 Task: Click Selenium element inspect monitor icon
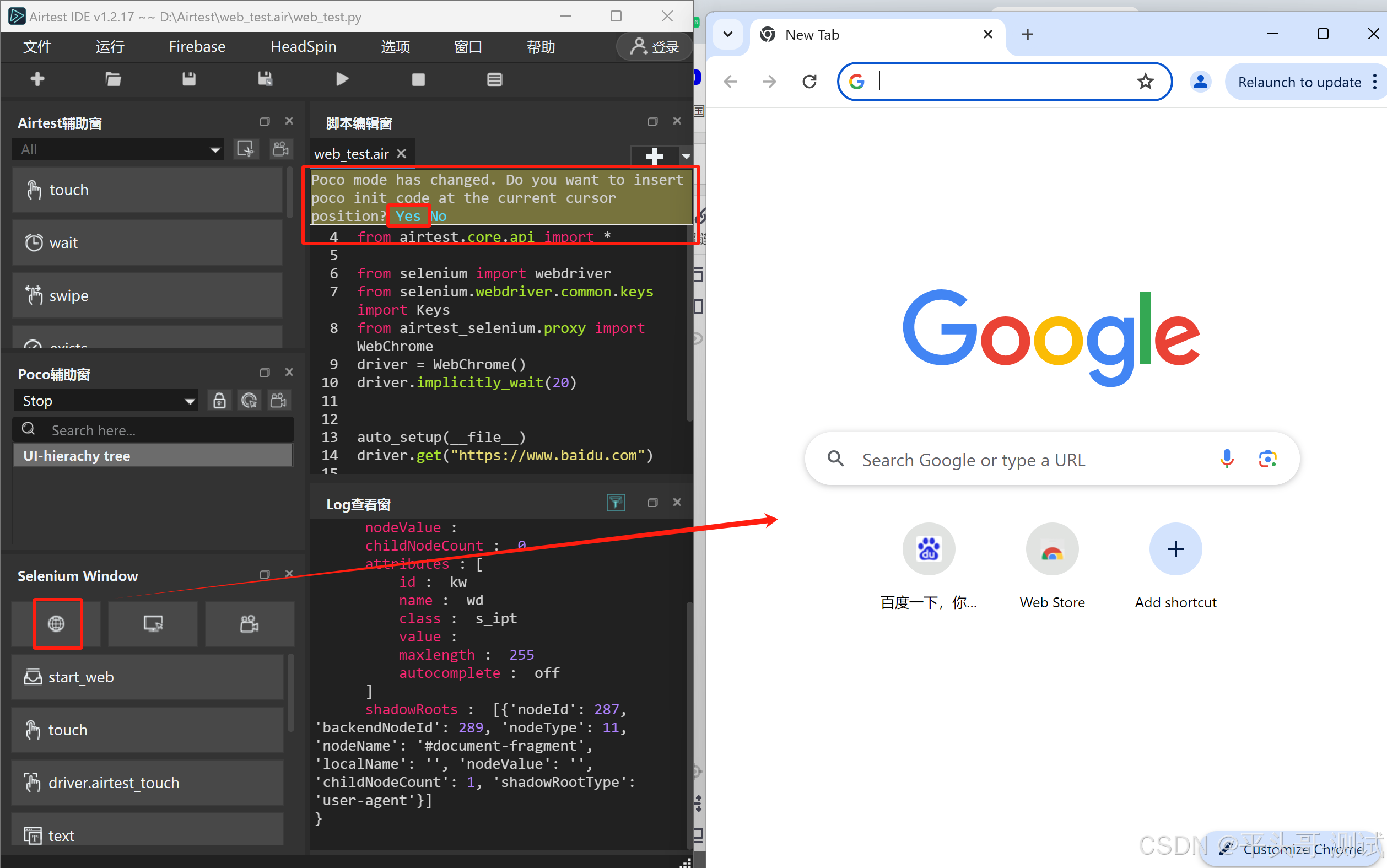click(153, 623)
